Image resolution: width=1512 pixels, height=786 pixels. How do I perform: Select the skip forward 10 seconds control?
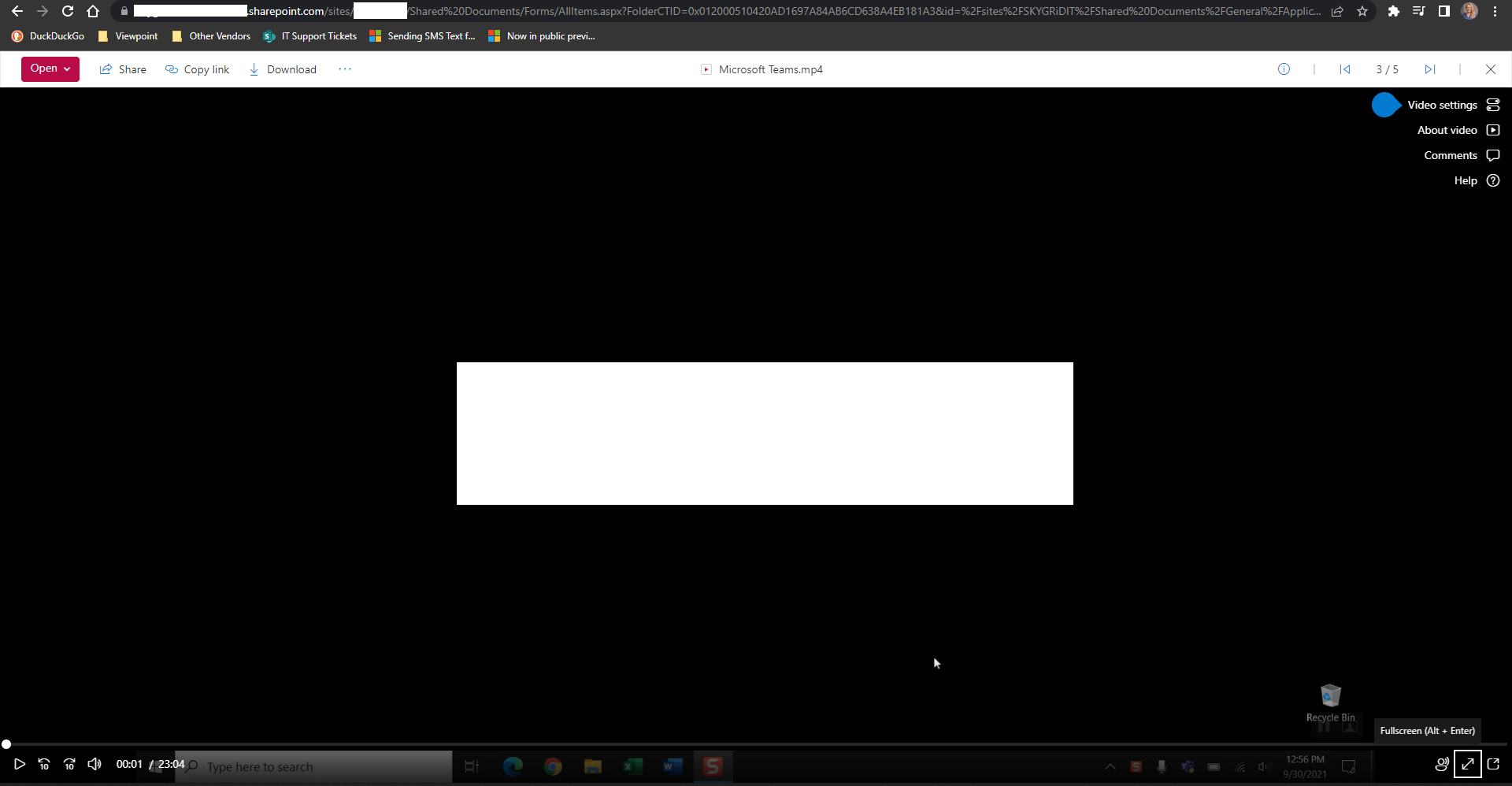(x=69, y=764)
